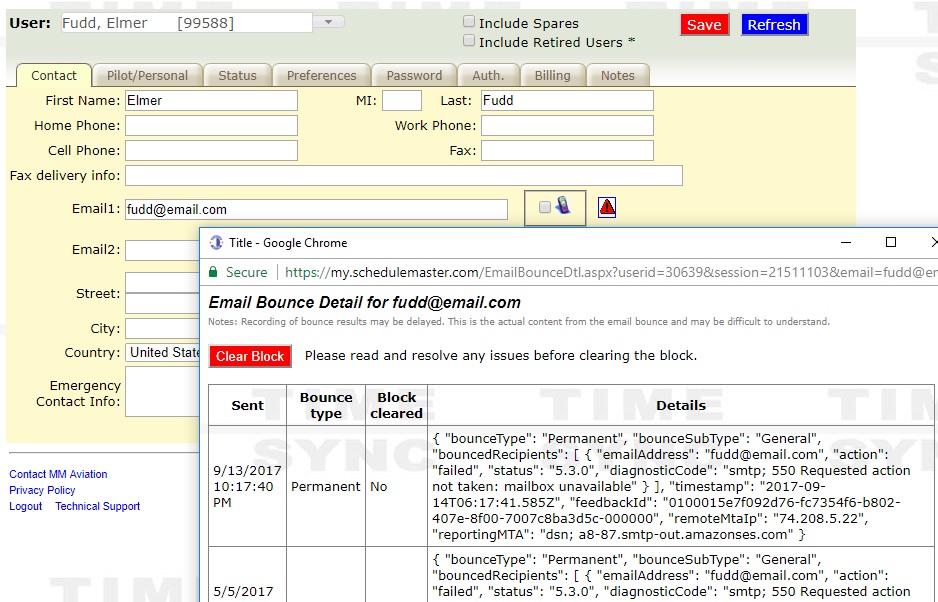Click the Fax delivery info field
This screenshot has height=602, width=938.
point(404,175)
